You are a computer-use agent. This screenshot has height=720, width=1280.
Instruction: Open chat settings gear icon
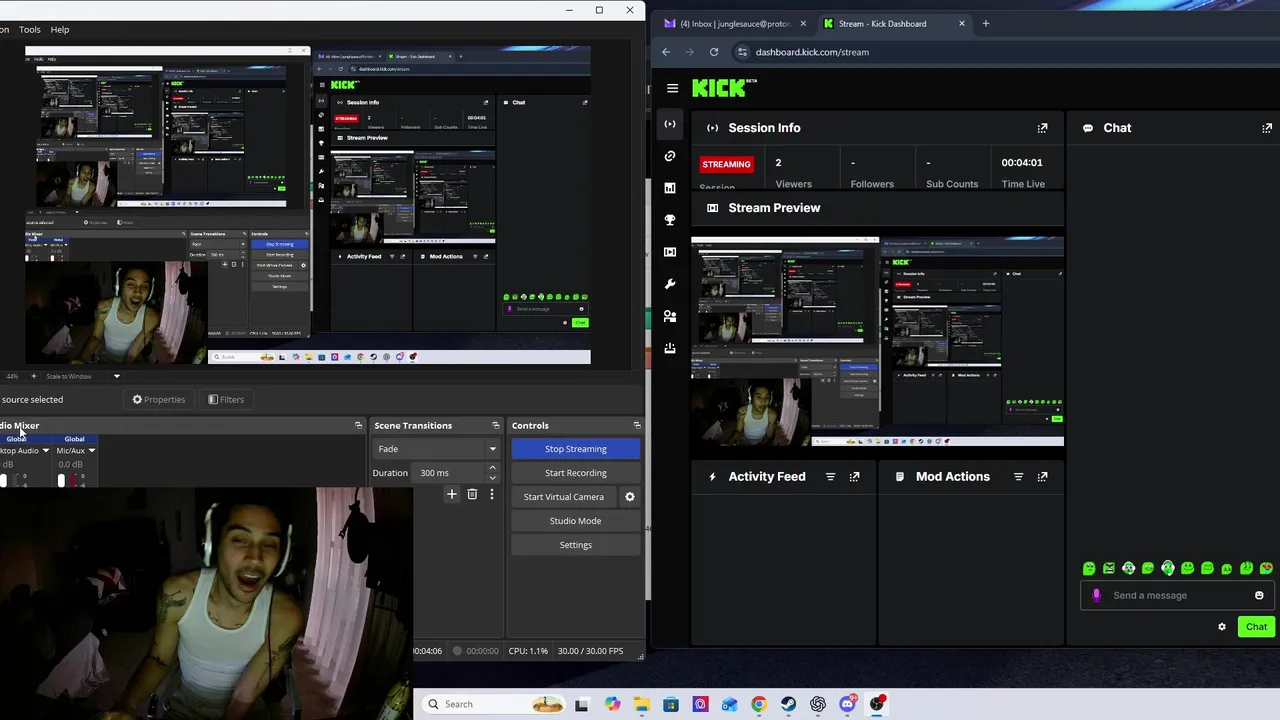1221,627
